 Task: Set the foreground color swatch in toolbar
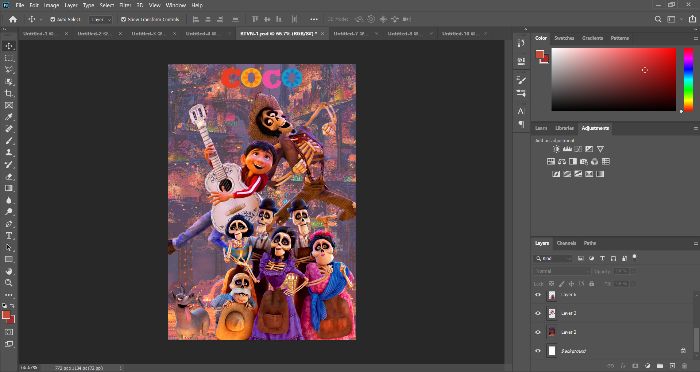(x=6, y=315)
